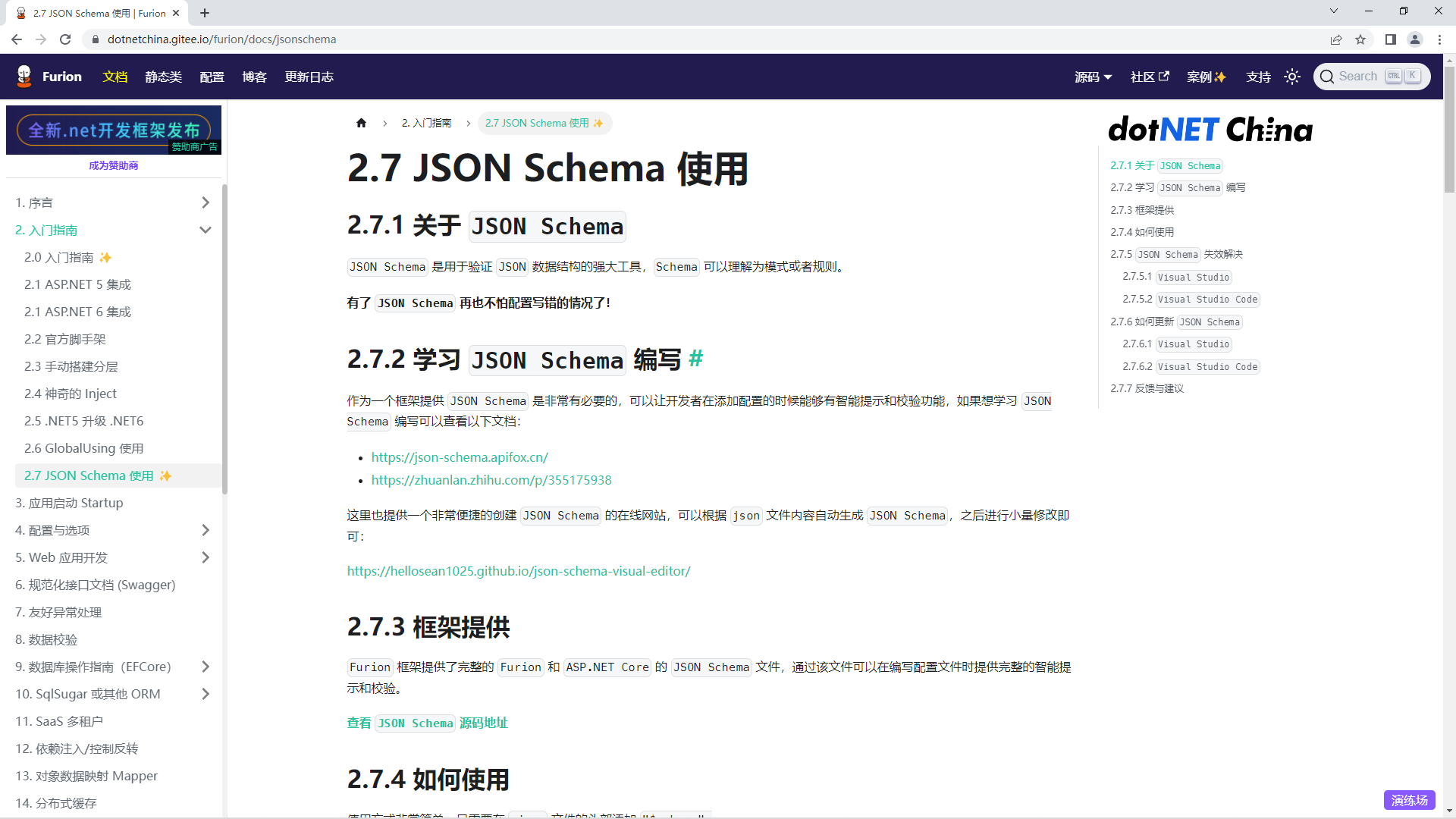
Task: Click 查看 JSON Schema 源码地址 link
Action: (x=427, y=723)
